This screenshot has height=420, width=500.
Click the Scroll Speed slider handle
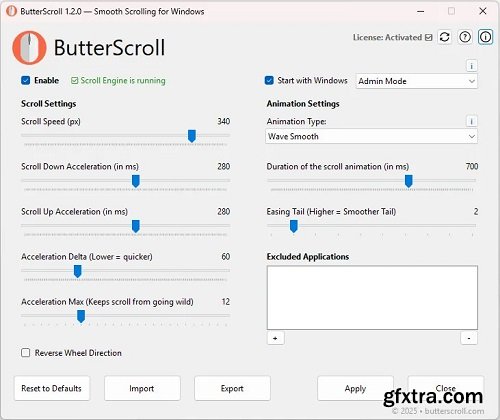point(192,136)
